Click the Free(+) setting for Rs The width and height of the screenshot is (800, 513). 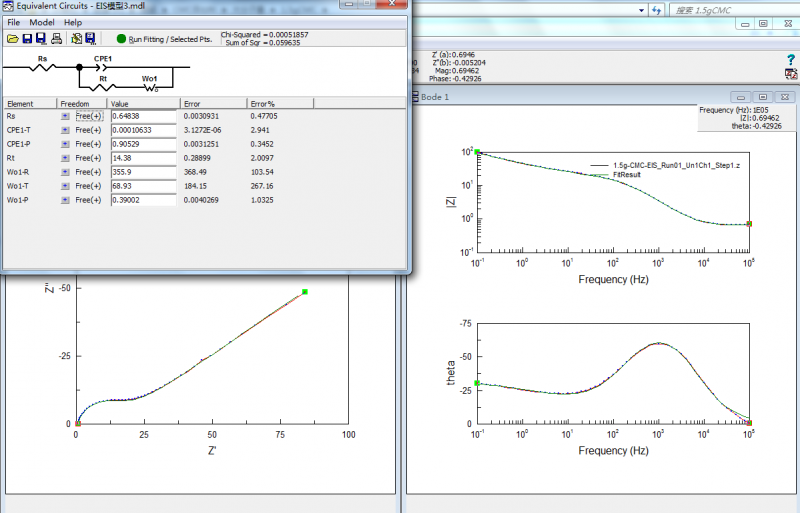coord(89,116)
